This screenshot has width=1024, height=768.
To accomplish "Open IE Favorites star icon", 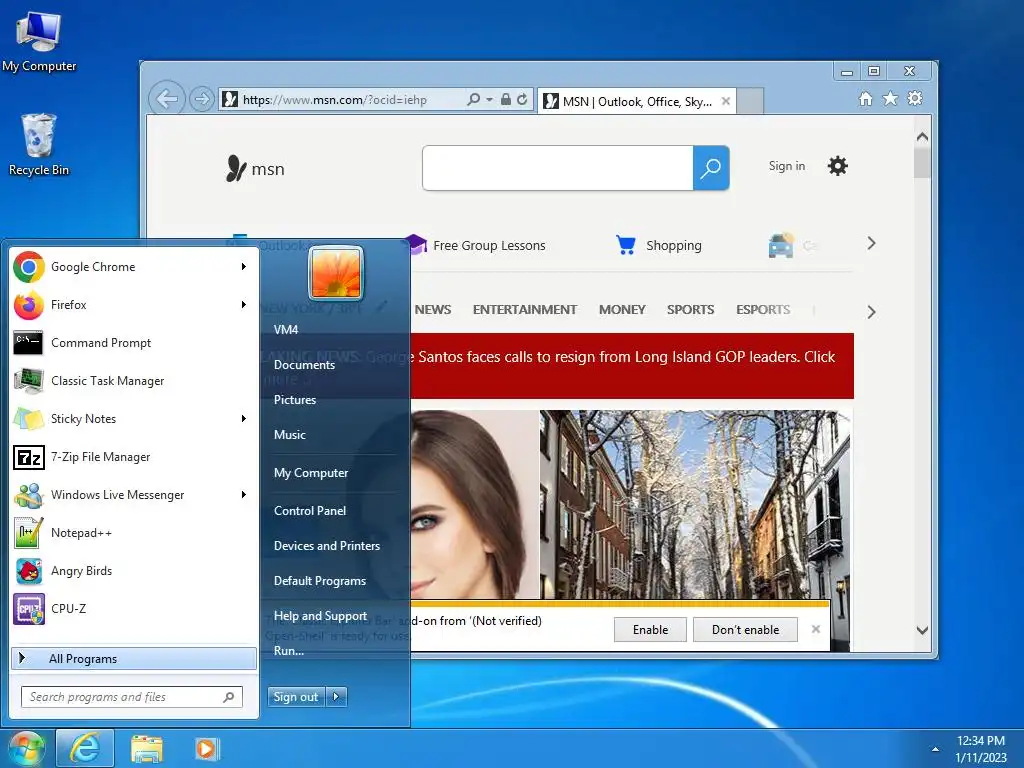I will (890, 99).
